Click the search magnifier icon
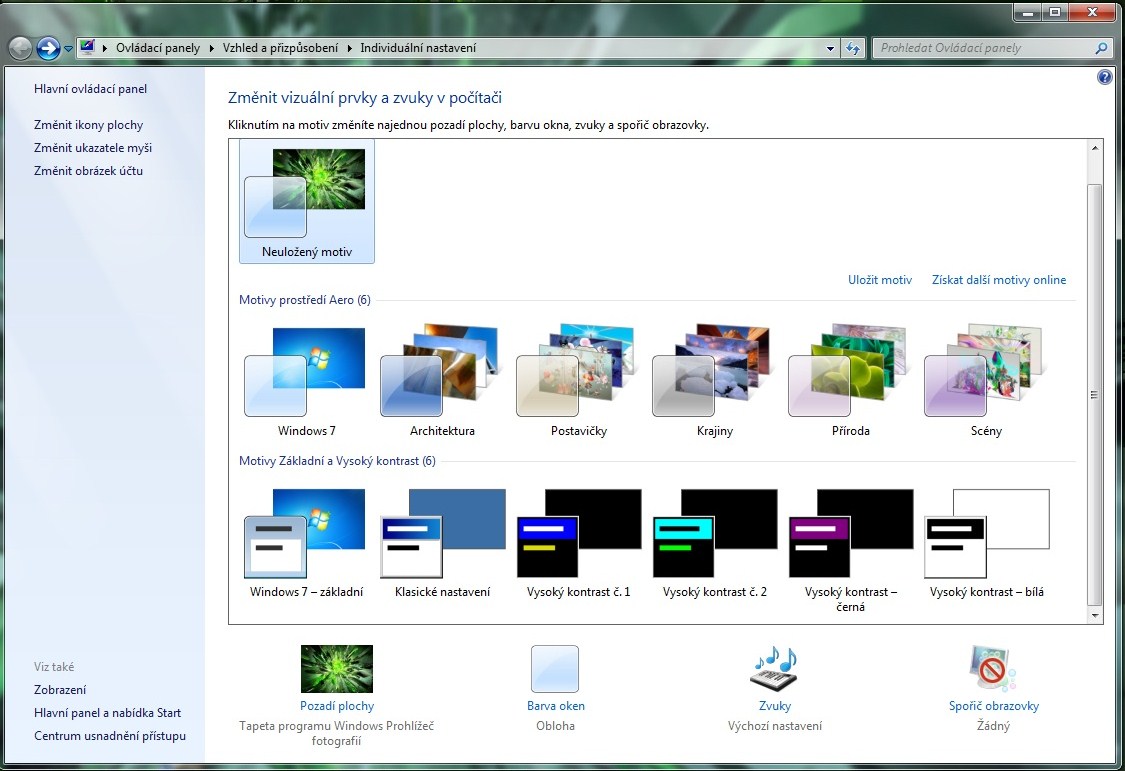Image resolution: width=1125 pixels, height=771 pixels. coord(1101,48)
